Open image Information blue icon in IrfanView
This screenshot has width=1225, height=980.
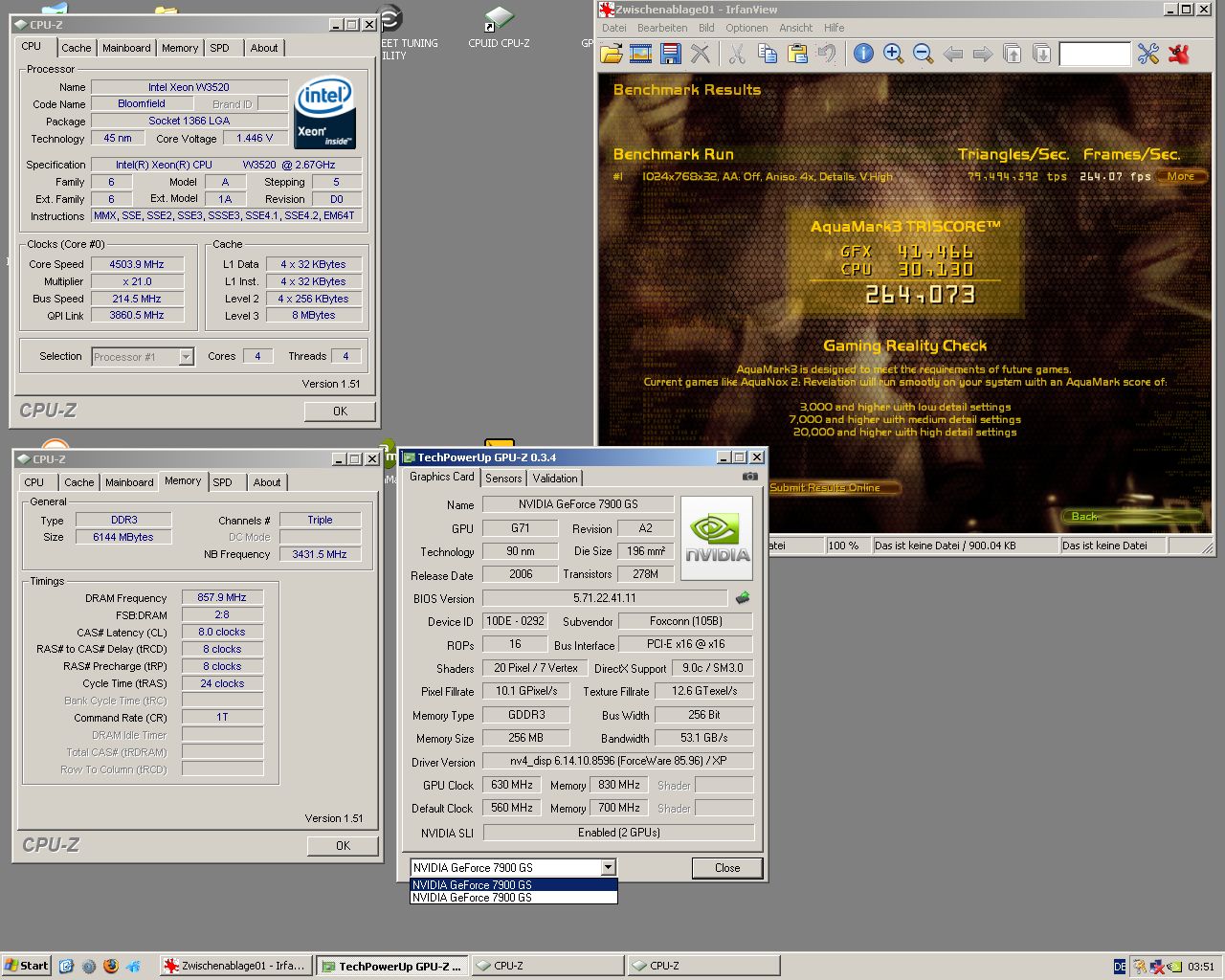click(863, 54)
